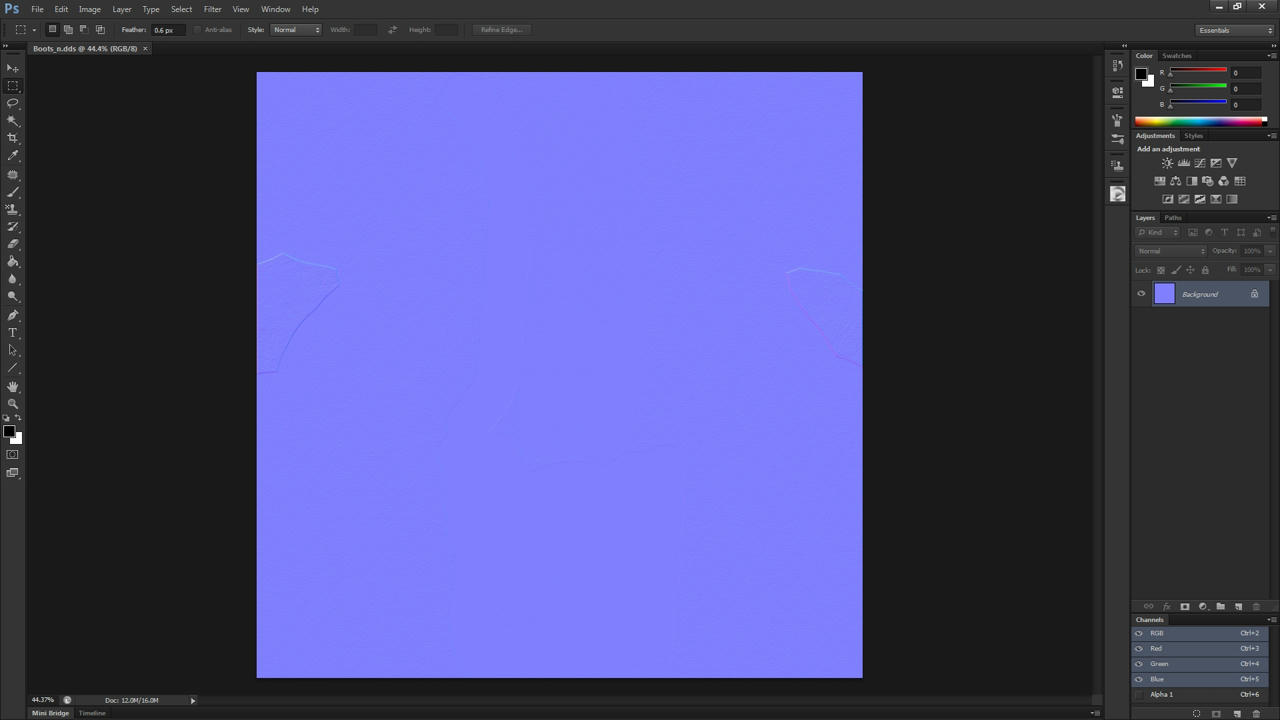Select the Lasso tool
This screenshot has height=720, width=1280.
click(x=13, y=103)
